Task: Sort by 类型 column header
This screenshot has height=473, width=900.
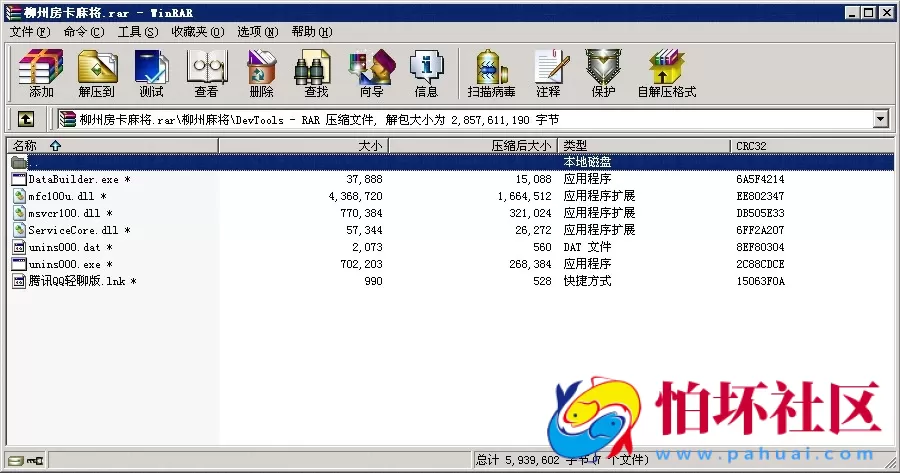Action: click(644, 146)
